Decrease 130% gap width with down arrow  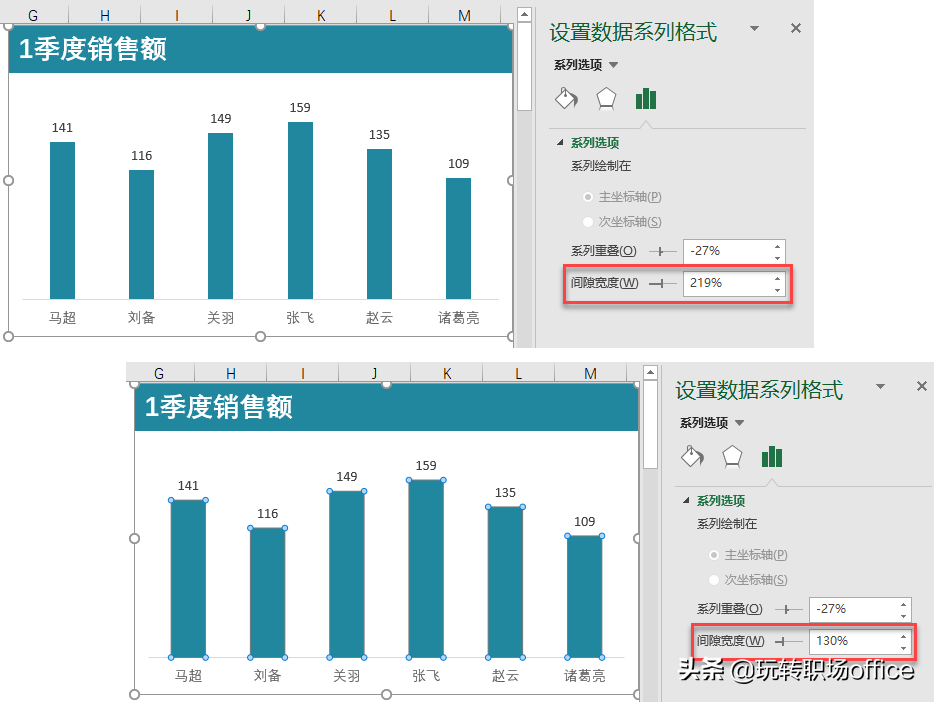904,647
